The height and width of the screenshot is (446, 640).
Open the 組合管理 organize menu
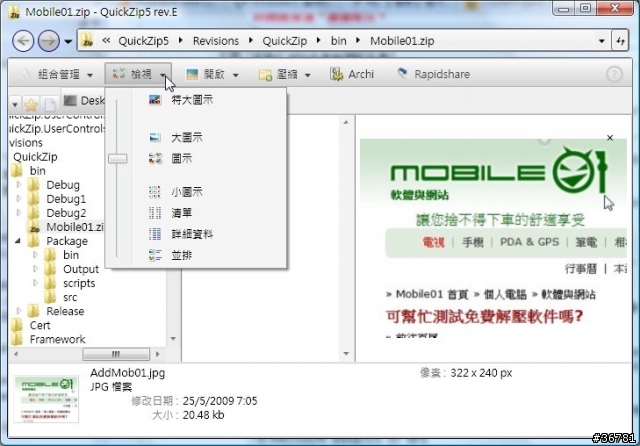(x=58, y=74)
